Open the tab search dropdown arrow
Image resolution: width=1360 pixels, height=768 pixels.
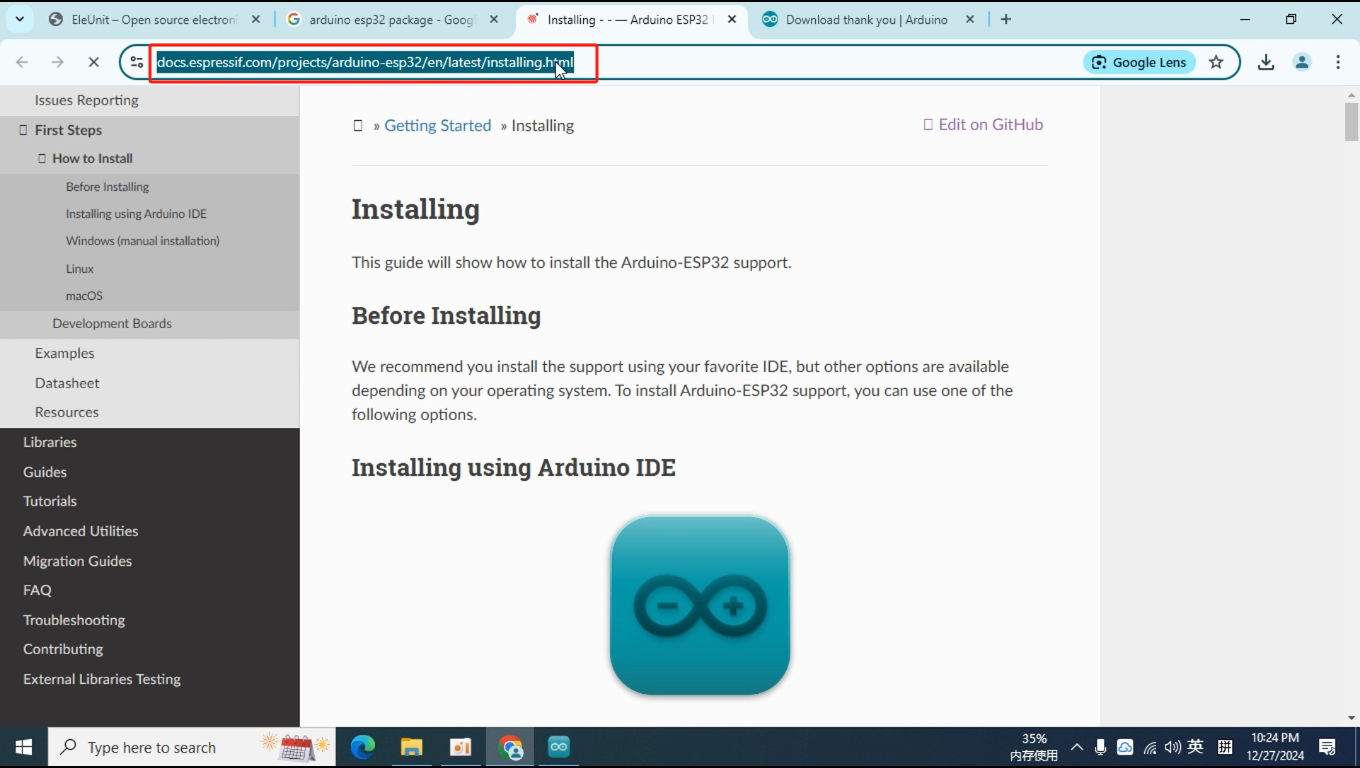point(19,19)
